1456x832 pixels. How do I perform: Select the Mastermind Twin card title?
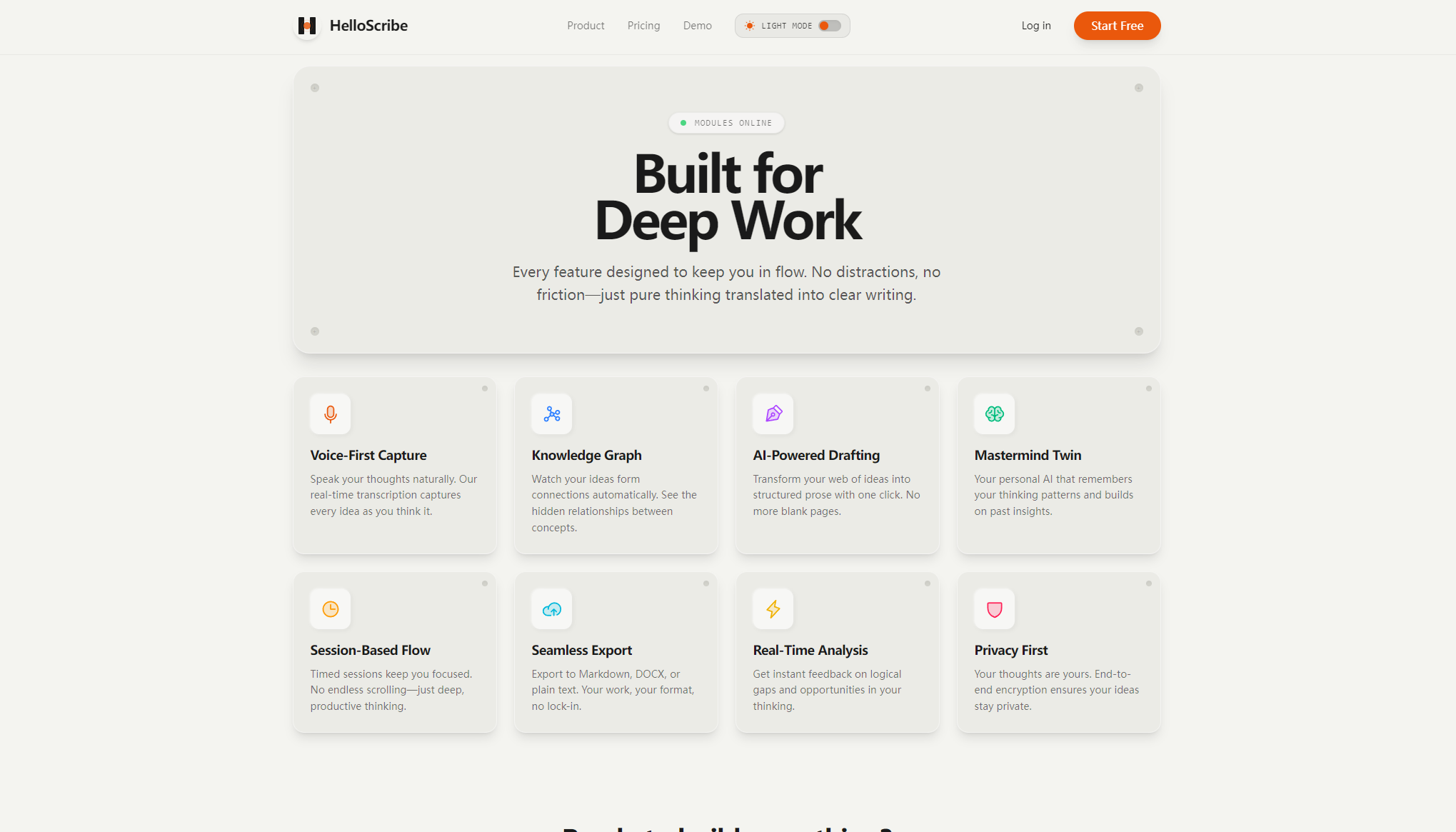[1027, 455]
